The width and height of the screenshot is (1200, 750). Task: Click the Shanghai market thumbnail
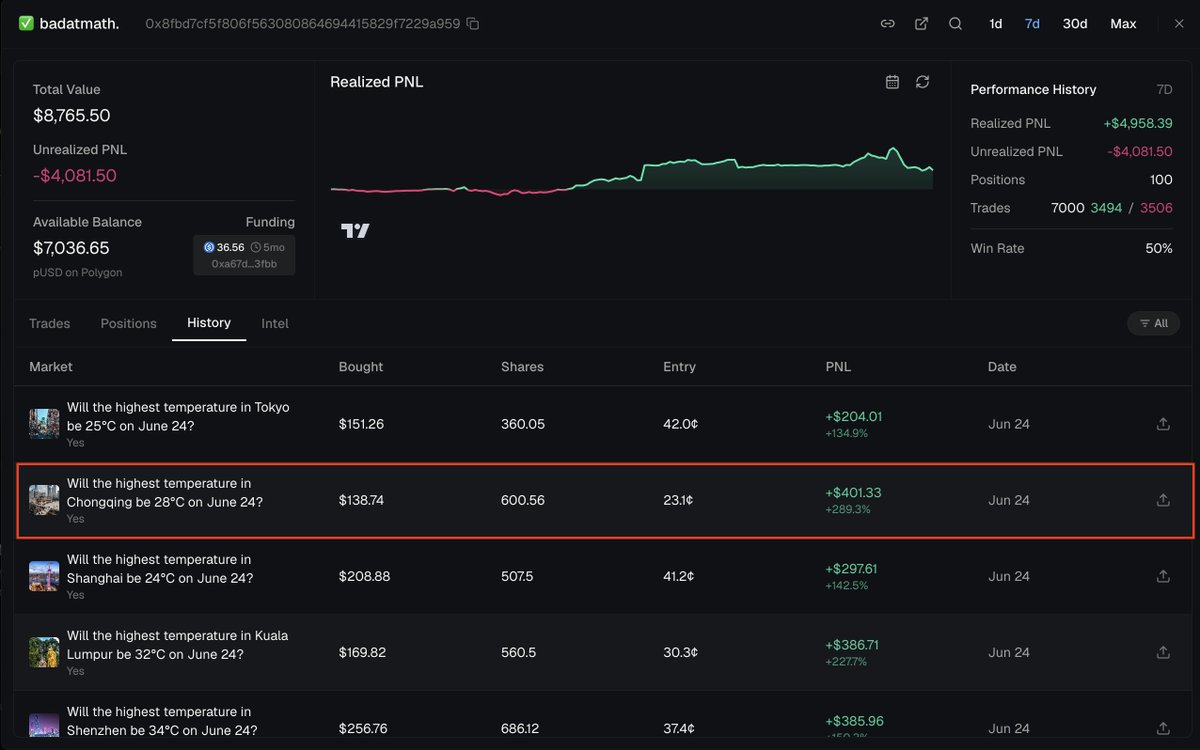click(44, 576)
